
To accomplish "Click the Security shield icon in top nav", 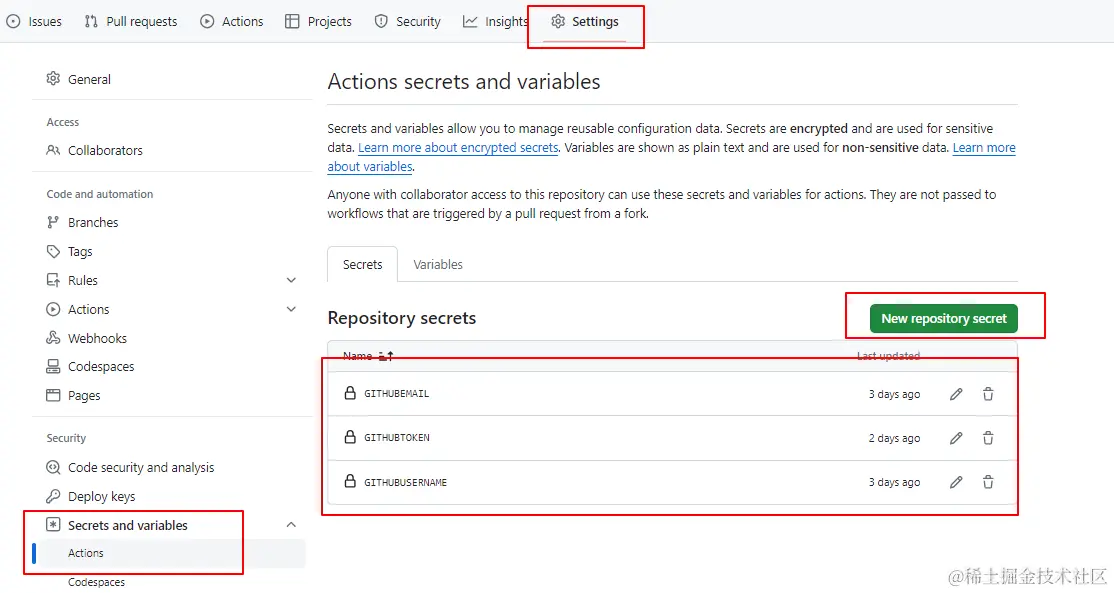I will click(382, 21).
